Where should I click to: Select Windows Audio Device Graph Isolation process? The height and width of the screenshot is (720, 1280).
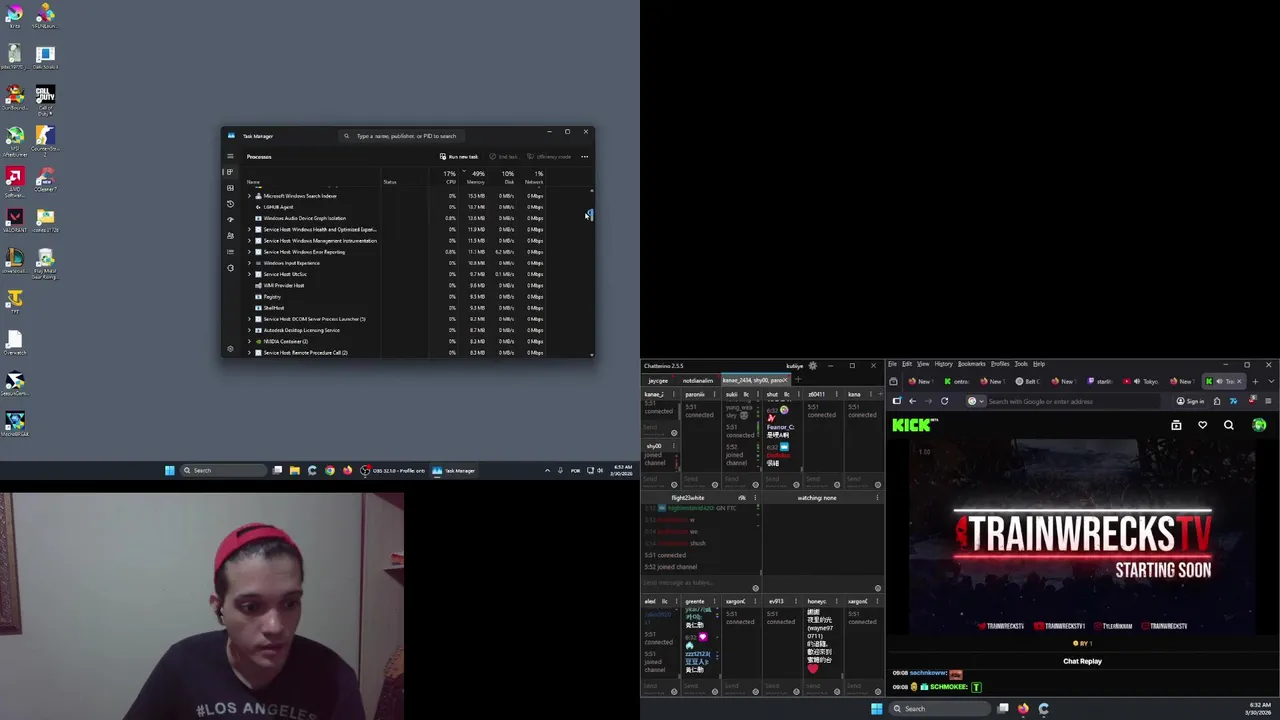click(x=395, y=218)
